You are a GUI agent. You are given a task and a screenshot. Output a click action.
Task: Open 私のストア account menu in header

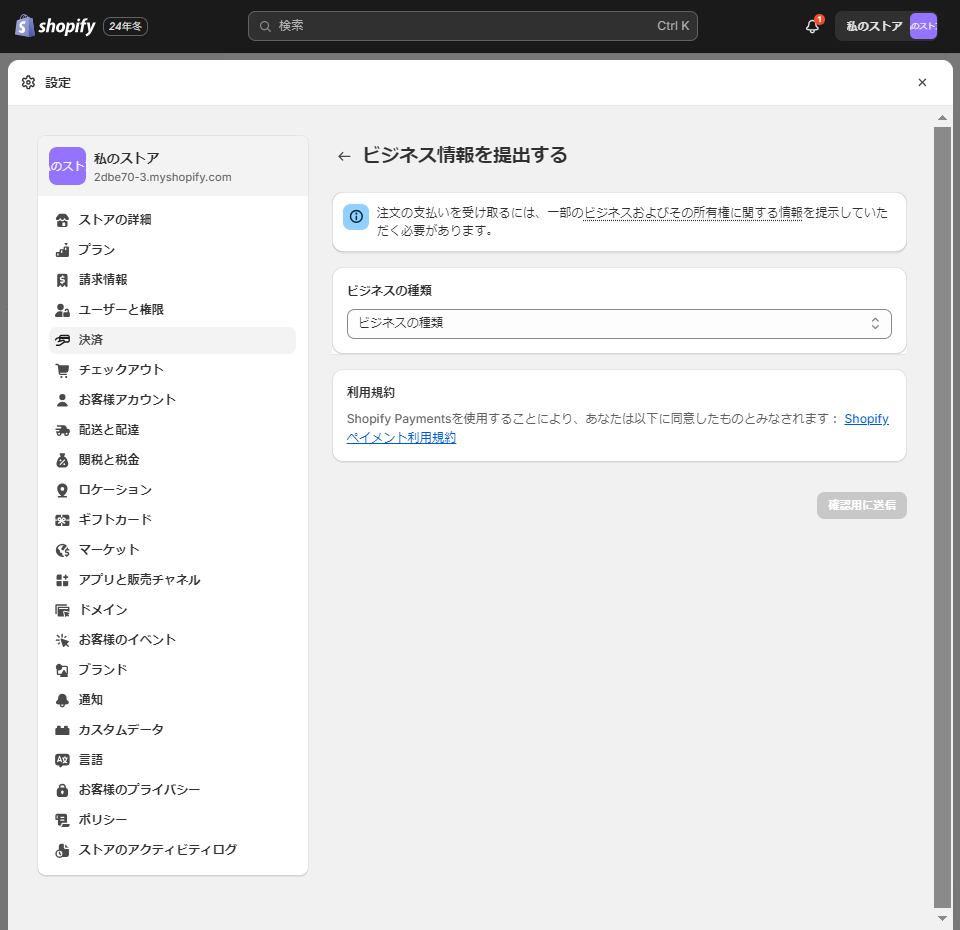(886, 26)
